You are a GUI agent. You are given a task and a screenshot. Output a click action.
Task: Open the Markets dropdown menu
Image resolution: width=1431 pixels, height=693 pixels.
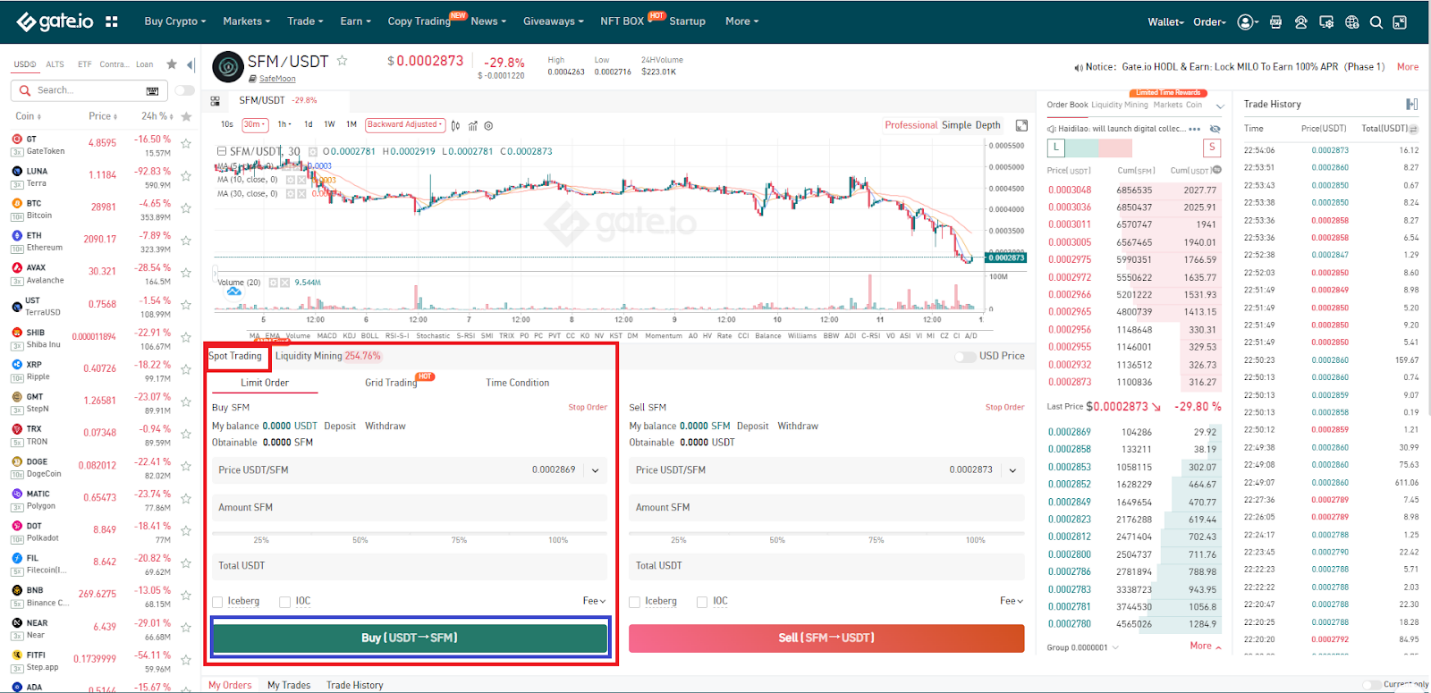coord(245,21)
